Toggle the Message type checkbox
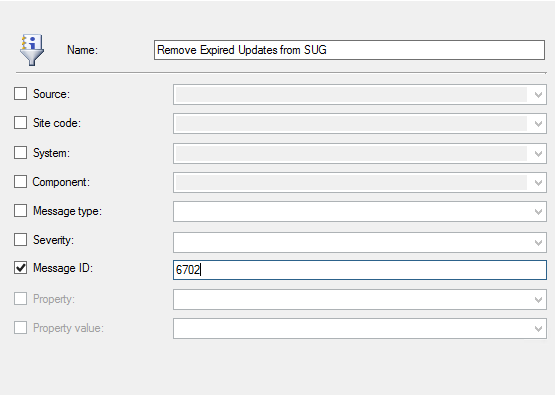 [x=21, y=211]
